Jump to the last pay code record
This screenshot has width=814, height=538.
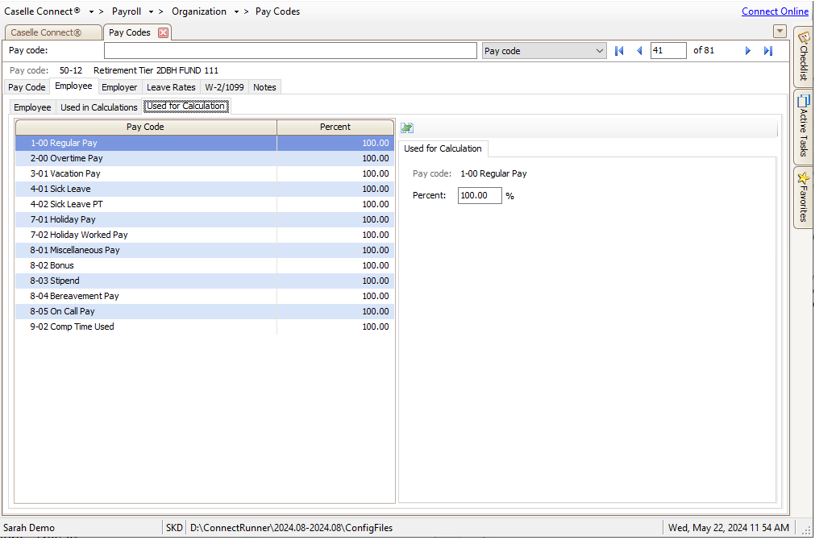click(768, 51)
